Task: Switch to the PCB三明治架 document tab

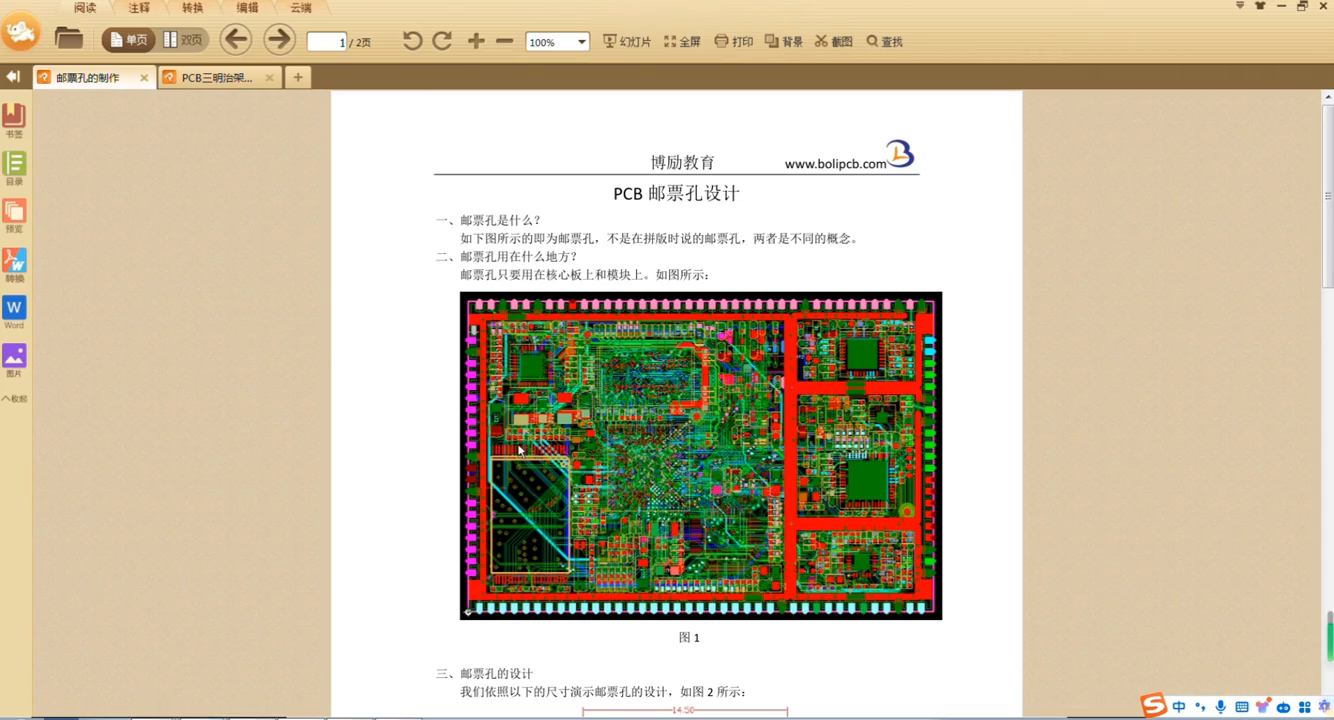Action: [216, 77]
